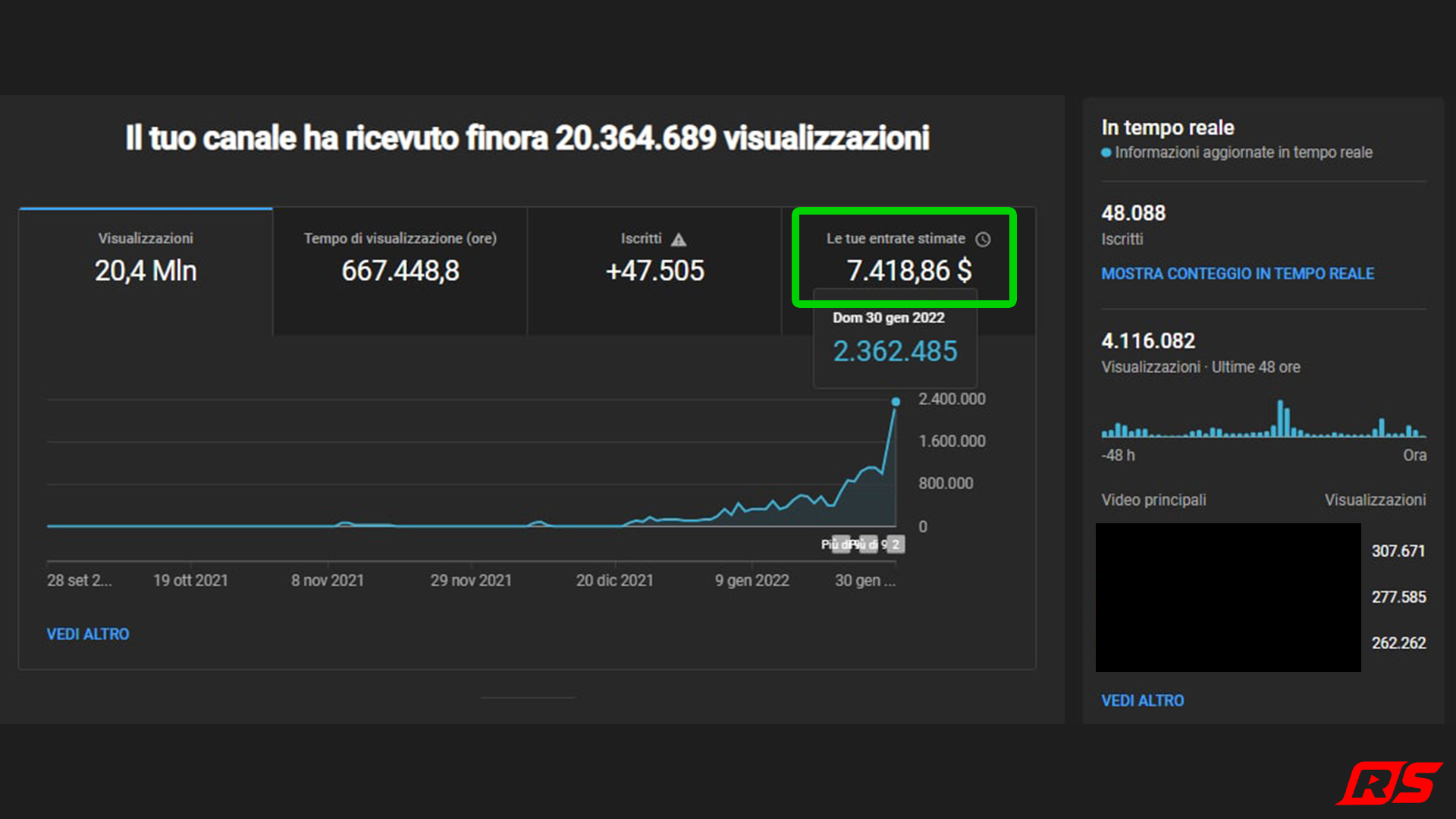Click the x-axis label 8 nov 2021

tap(328, 581)
